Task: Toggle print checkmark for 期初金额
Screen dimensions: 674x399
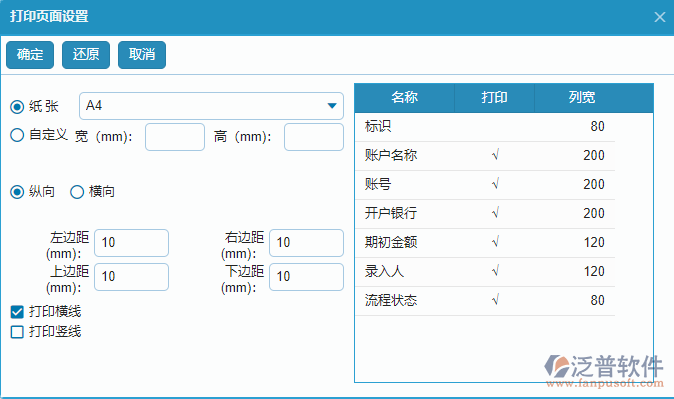Action: coord(494,243)
